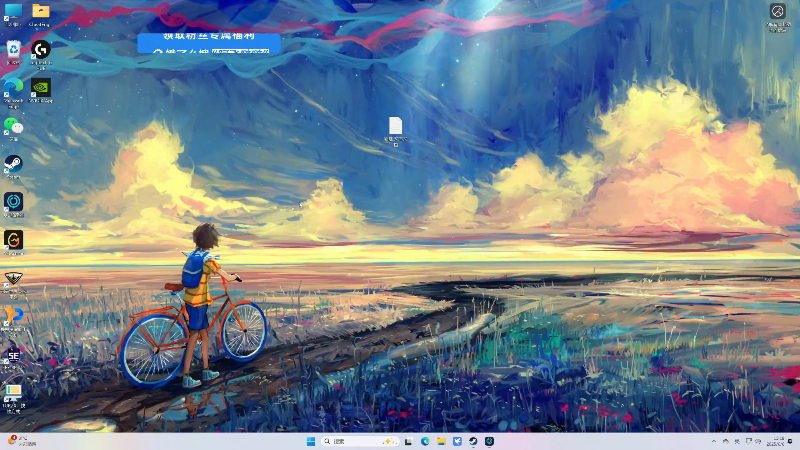
Task: Open the yellow folder on the desktop
Action: coord(40,14)
